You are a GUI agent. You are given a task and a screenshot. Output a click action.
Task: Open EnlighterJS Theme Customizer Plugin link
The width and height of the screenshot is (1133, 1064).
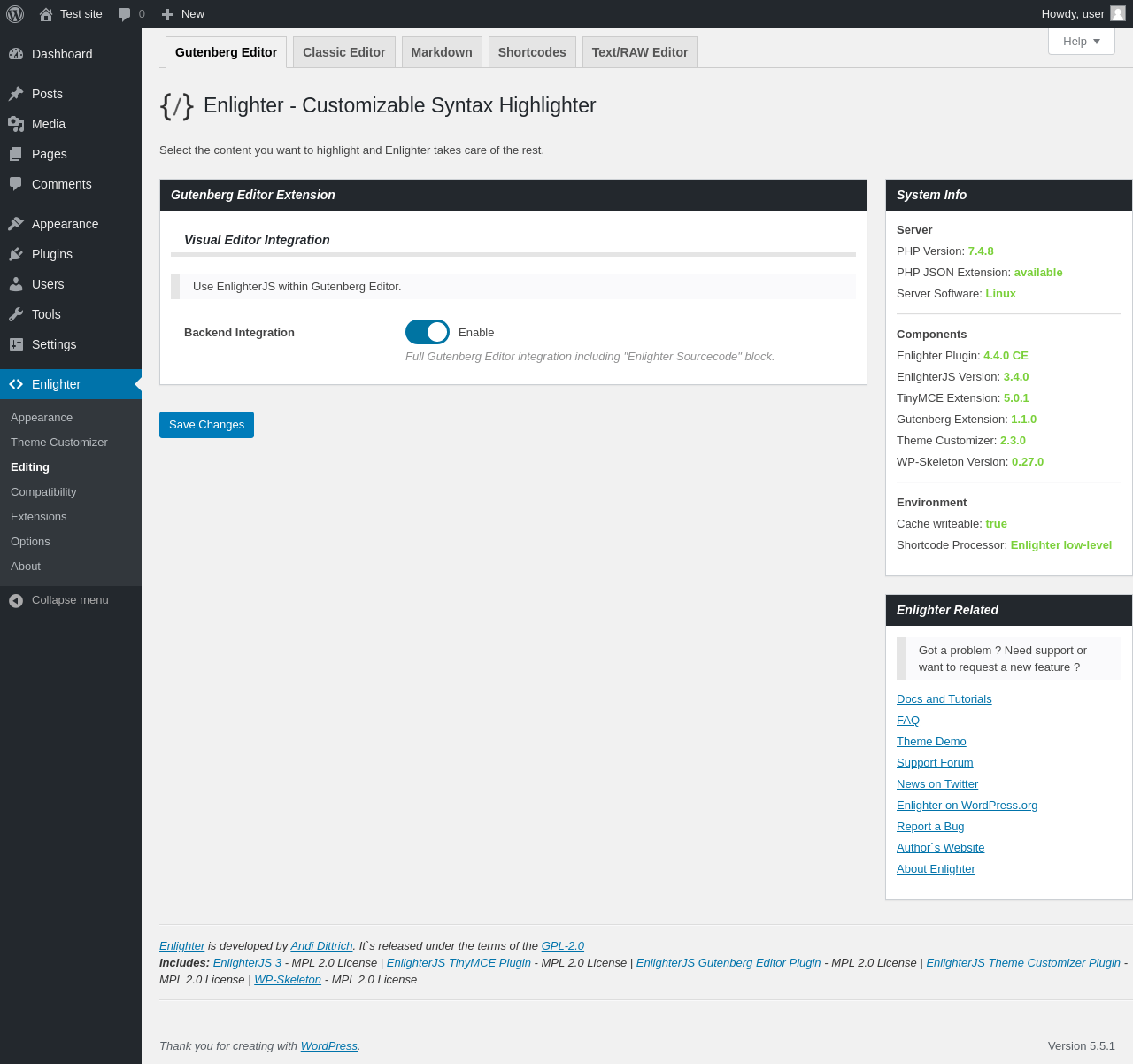click(x=1023, y=963)
